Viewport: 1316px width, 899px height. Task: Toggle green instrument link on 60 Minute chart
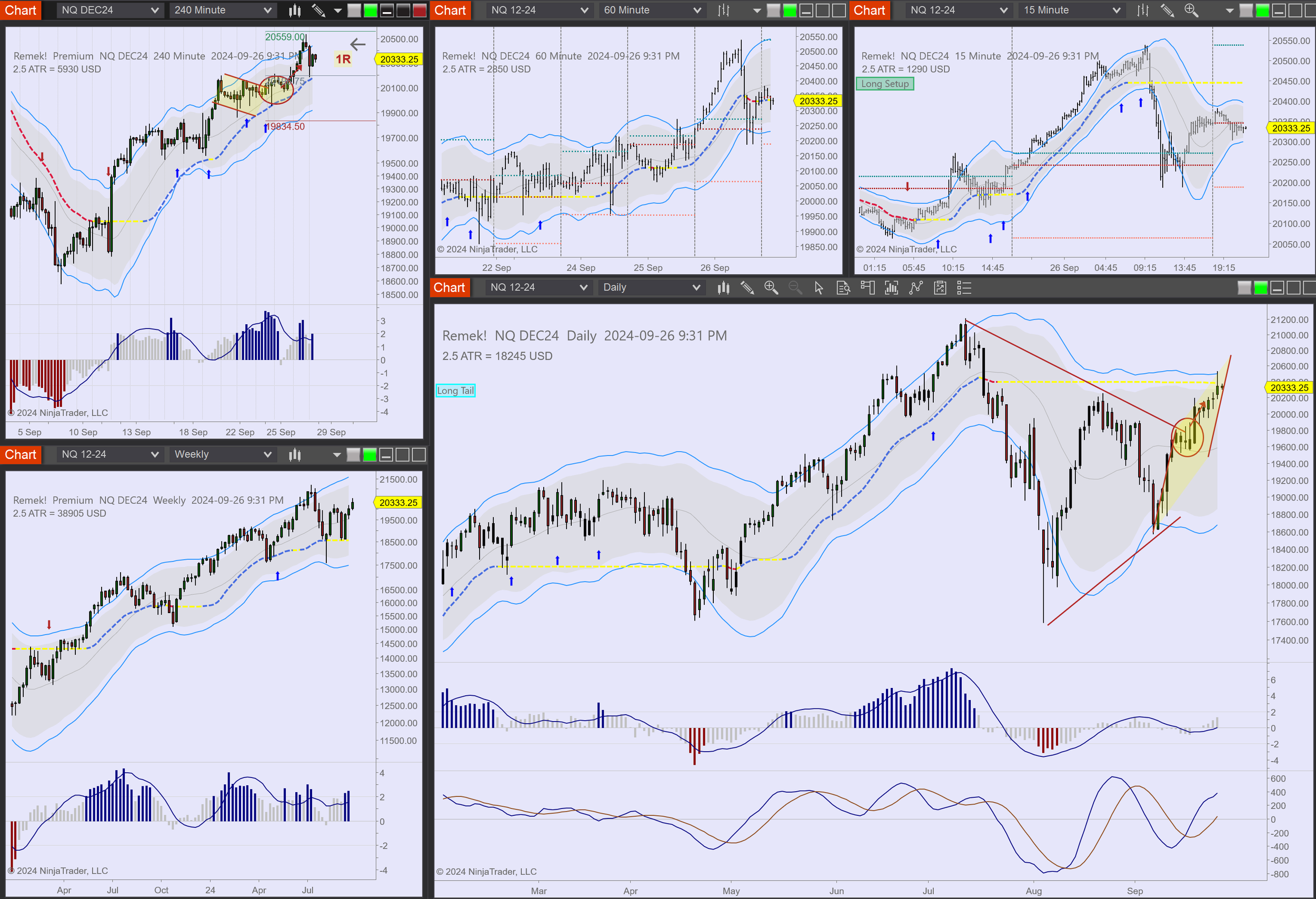[790, 10]
